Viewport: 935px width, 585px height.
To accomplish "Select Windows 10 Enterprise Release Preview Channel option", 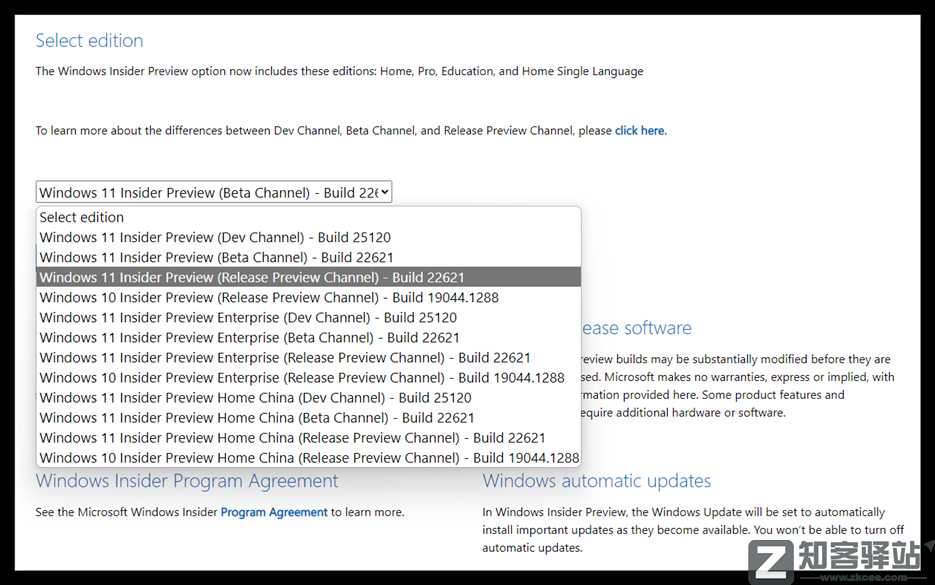I will pyautogui.click(x=302, y=377).
